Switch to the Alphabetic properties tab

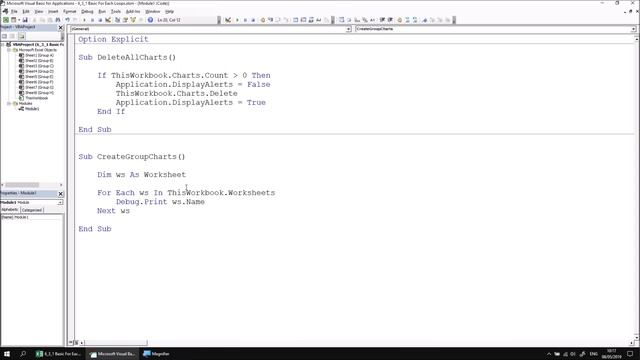tap(10, 209)
